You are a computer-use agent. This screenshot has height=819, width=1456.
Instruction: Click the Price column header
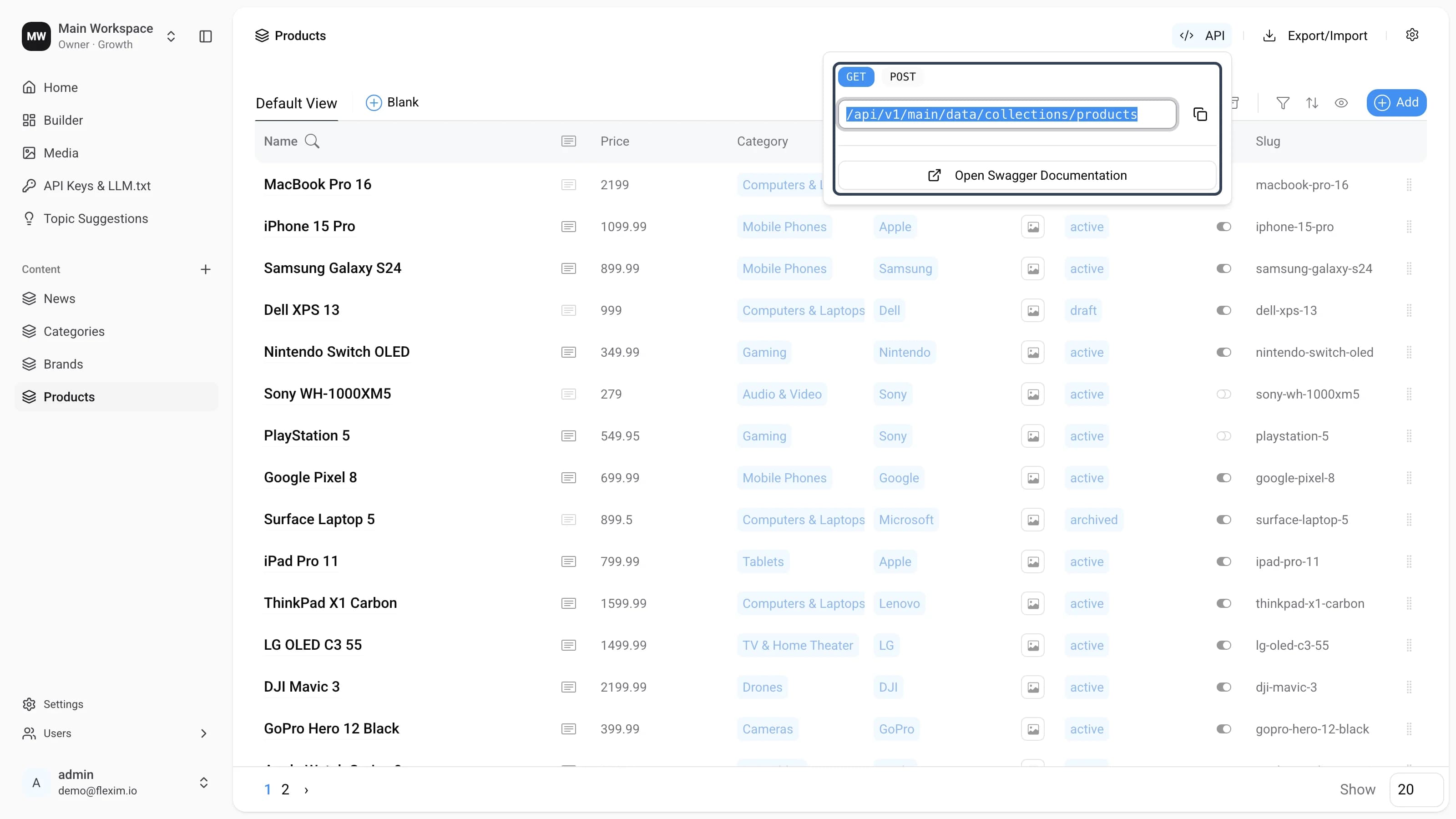[615, 142]
